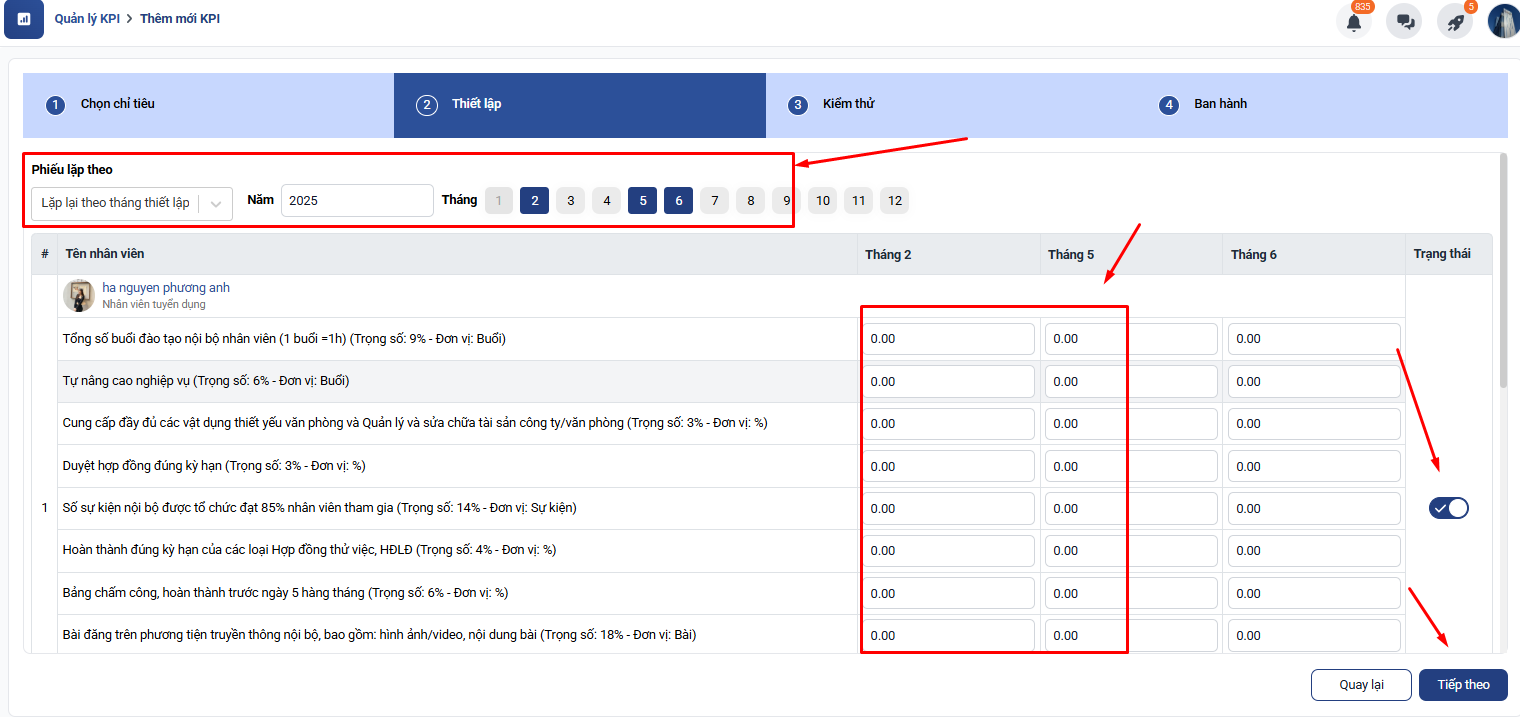Click the chevron arrow of repeat dropdown
Image resolution: width=1520 pixels, height=717 pixels.
coord(216,203)
